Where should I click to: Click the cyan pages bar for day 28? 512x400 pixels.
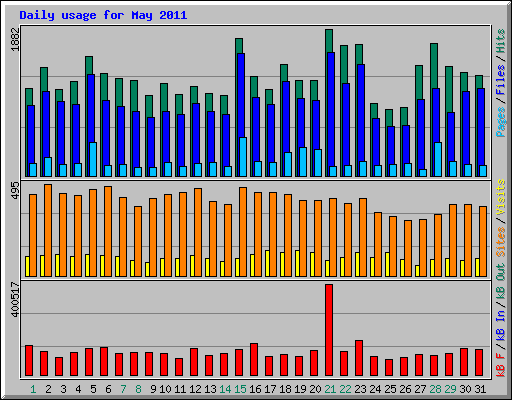coord(438,159)
